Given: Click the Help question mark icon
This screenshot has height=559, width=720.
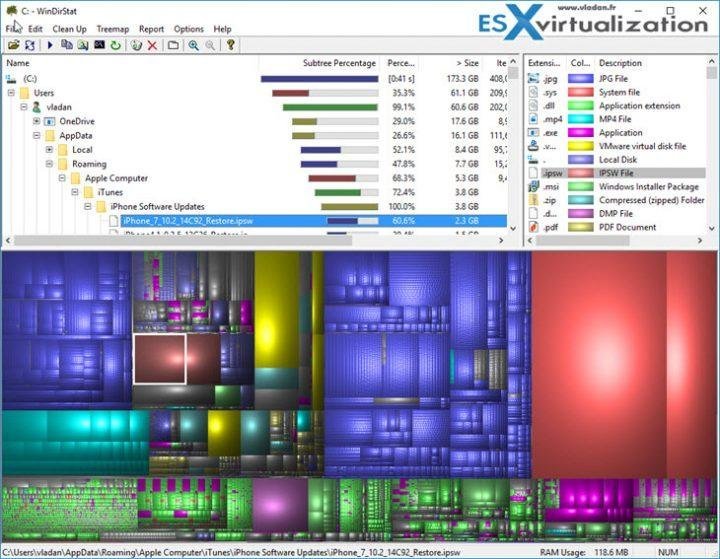Looking at the screenshot, I should tap(230, 45).
